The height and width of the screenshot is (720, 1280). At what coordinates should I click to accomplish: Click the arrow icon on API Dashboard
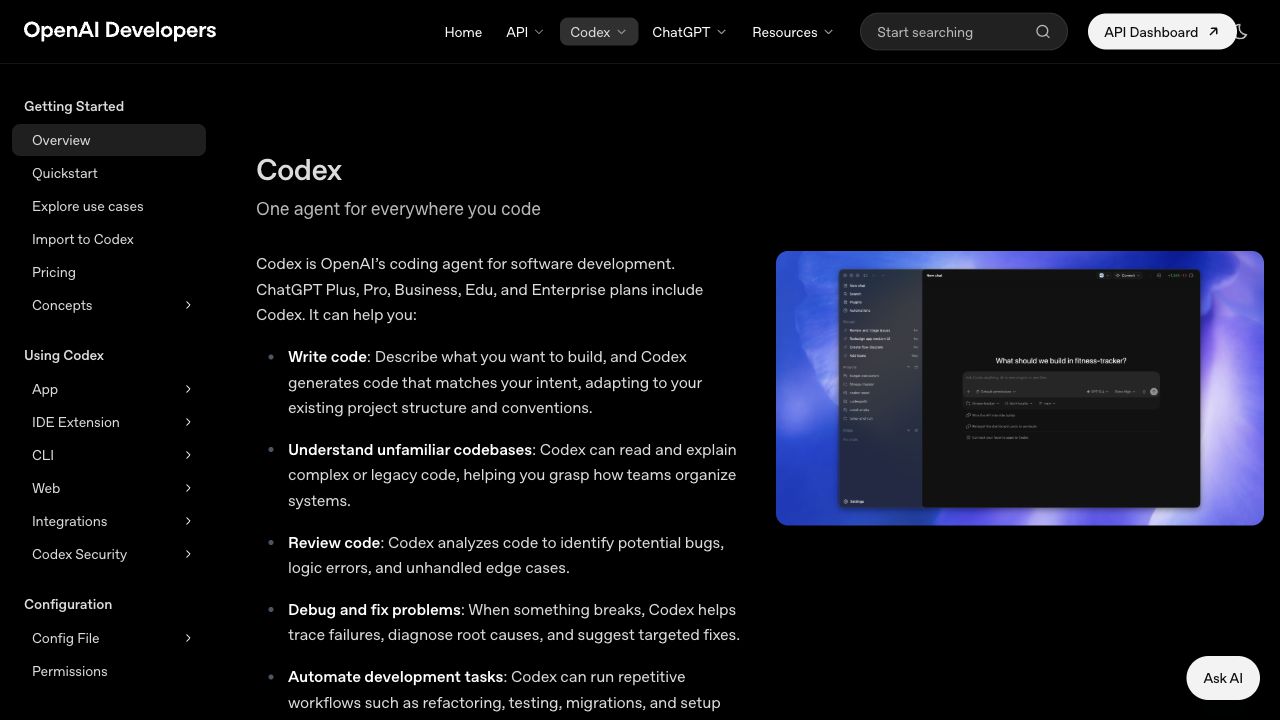1214,32
